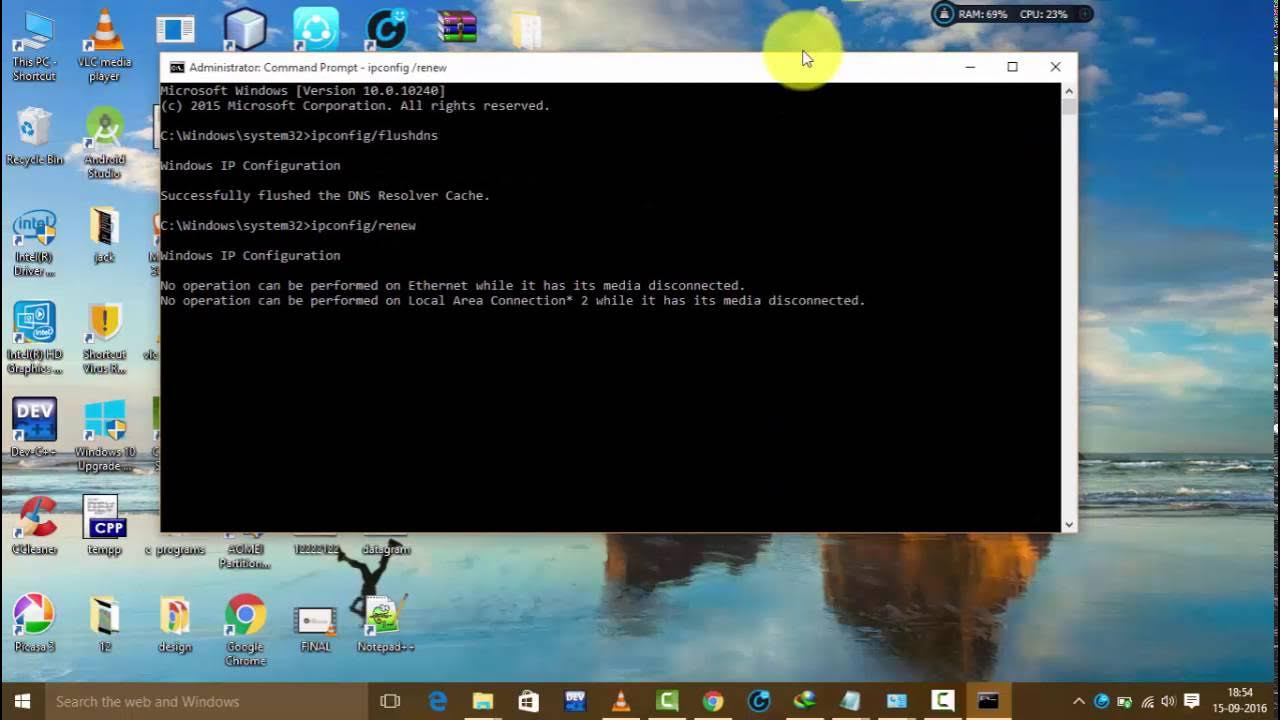Image resolution: width=1280 pixels, height=720 pixels.
Task: Open the Intel(R) HD Graphics desktop shortcut
Action: click(x=34, y=338)
